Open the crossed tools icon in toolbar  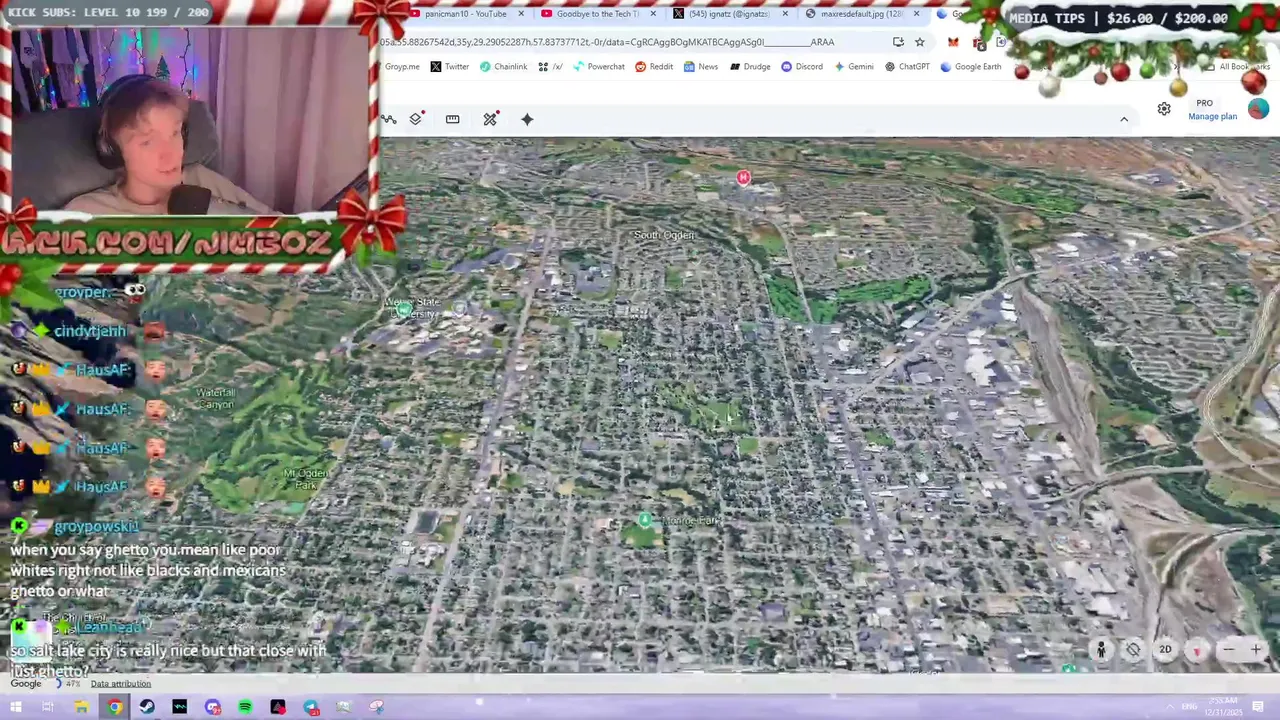[x=490, y=119]
